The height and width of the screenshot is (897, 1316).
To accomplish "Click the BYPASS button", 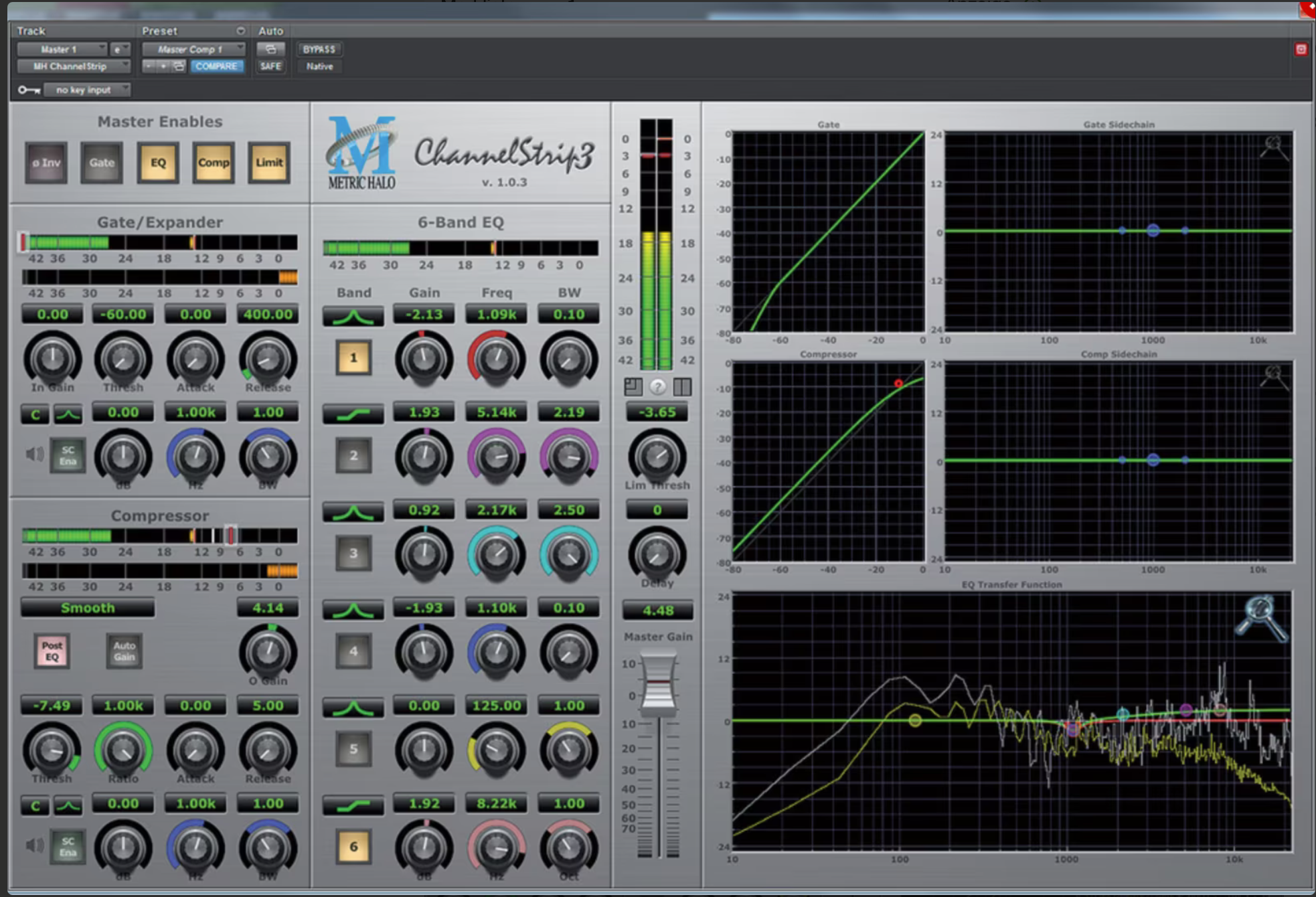I will point(319,49).
